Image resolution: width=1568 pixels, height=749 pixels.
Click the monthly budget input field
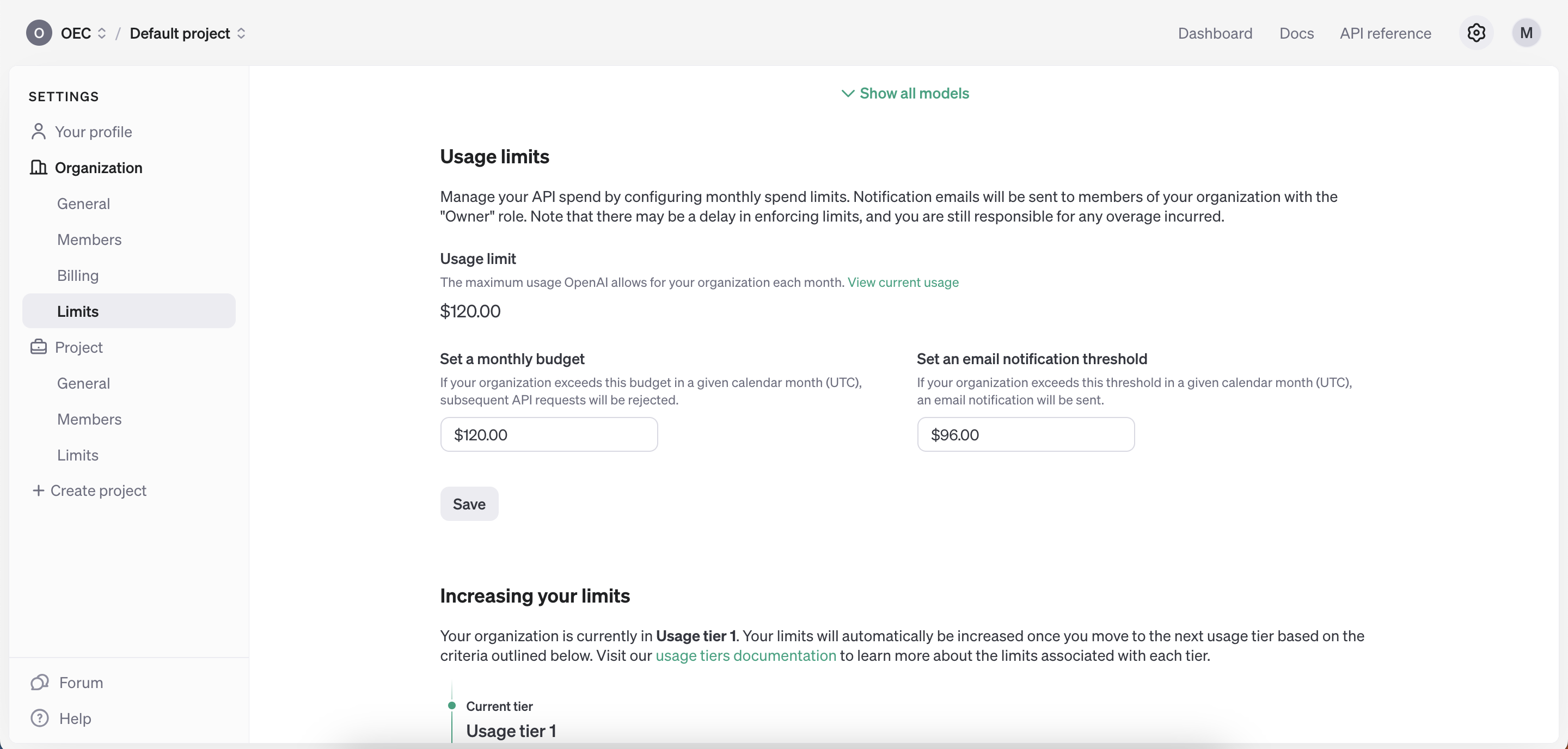(548, 434)
